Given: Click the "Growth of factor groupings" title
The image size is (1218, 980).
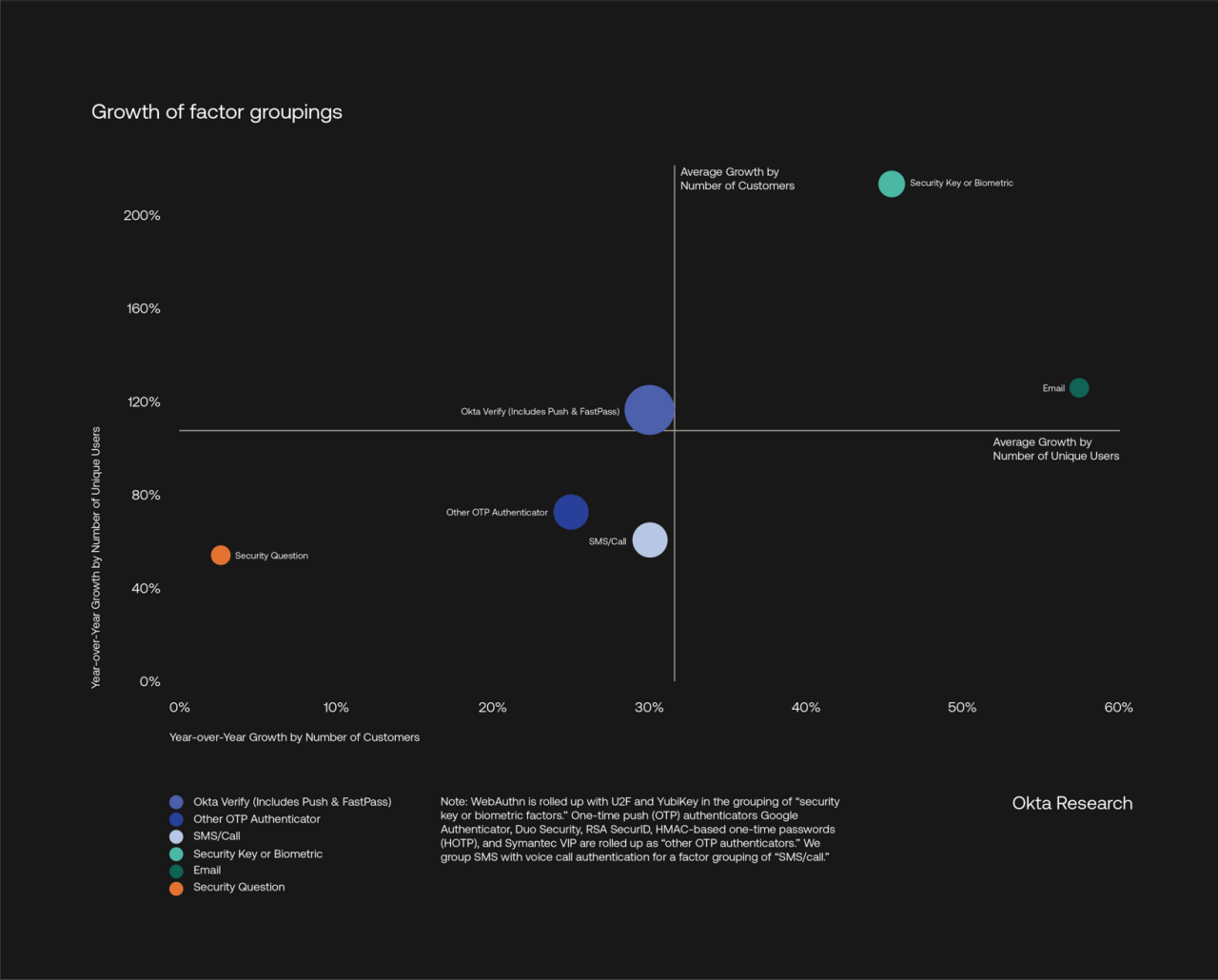Looking at the screenshot, I should [x=217, y=112].
